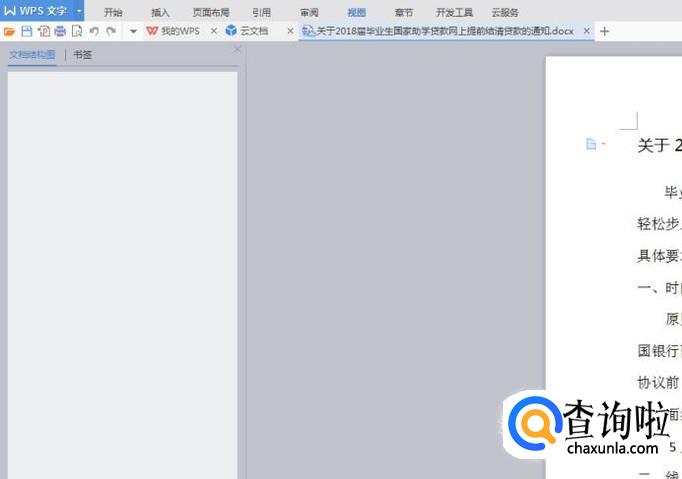Show the 文档结构图 pane tab
Image resolution: width=682 pixels, height=479 pixels.
click(32, 54)
